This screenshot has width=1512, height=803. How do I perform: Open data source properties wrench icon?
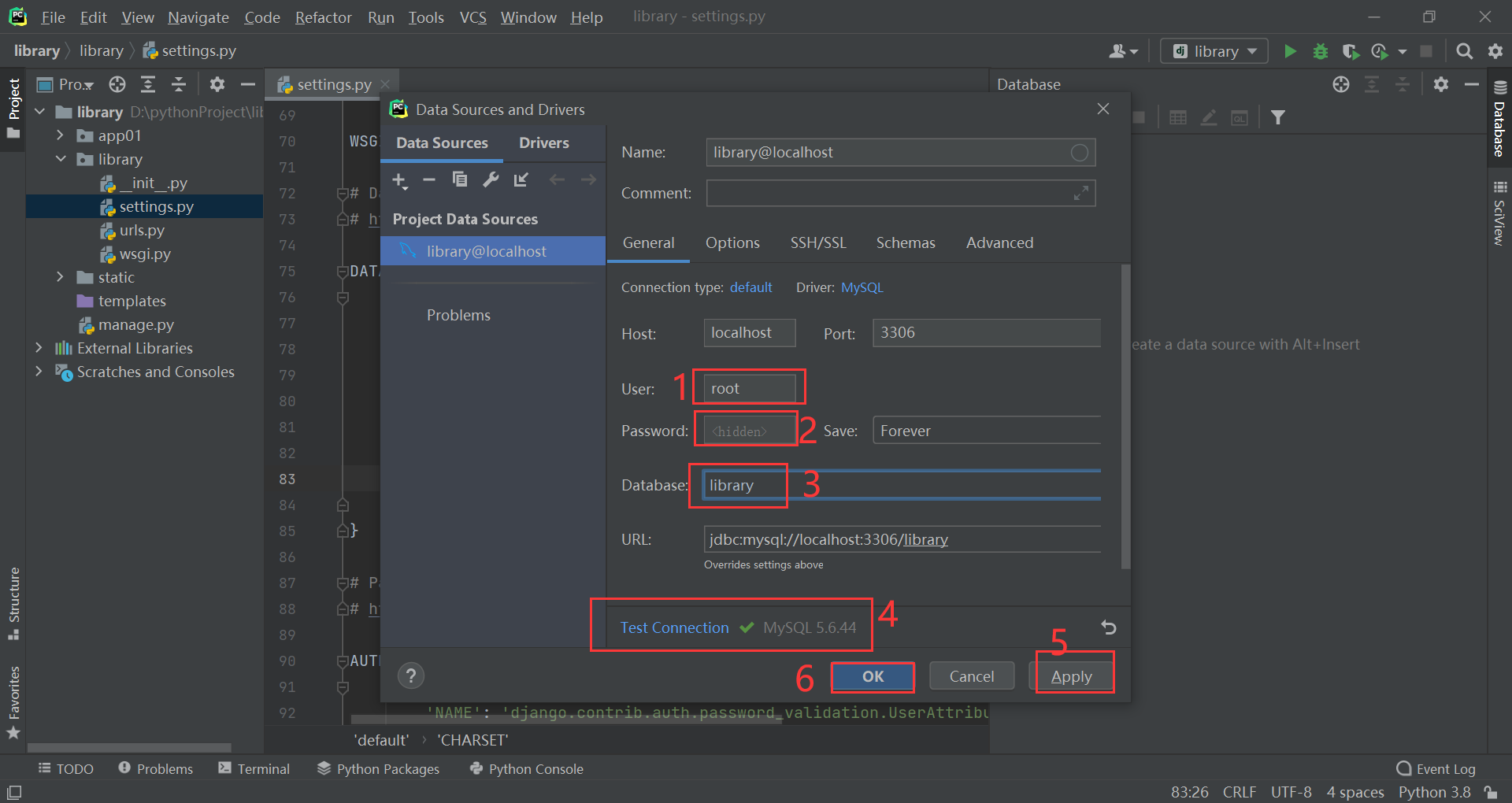pyautogui.click(x=491, y=179)
